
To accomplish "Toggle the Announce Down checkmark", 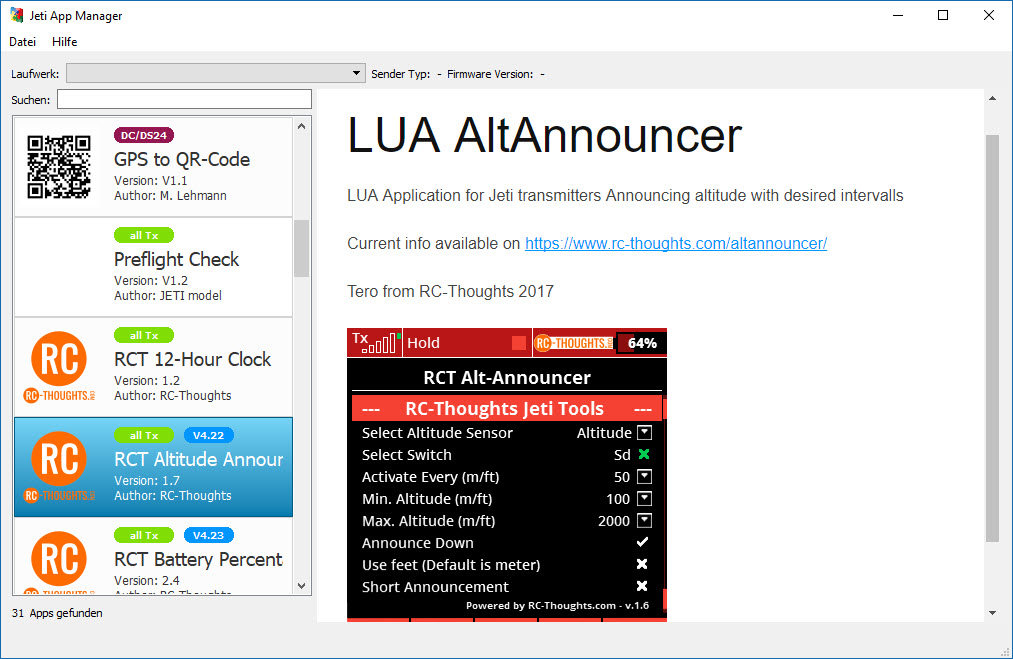I will tap(642, 542).
